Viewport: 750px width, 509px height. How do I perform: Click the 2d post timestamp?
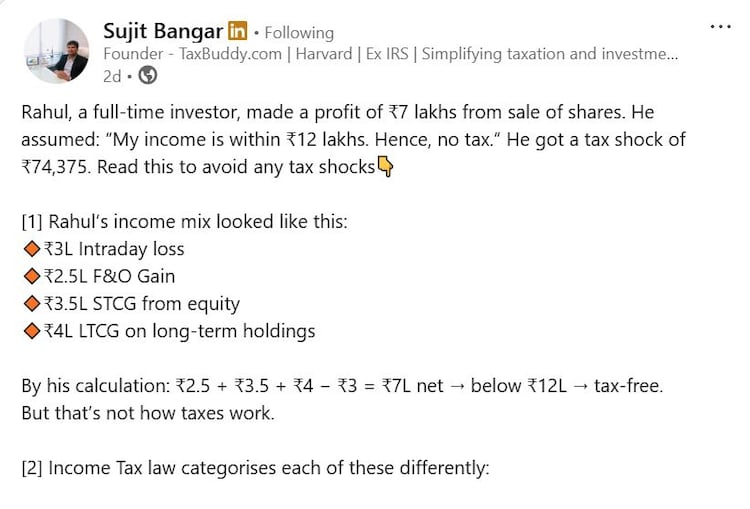coord(113,75)
